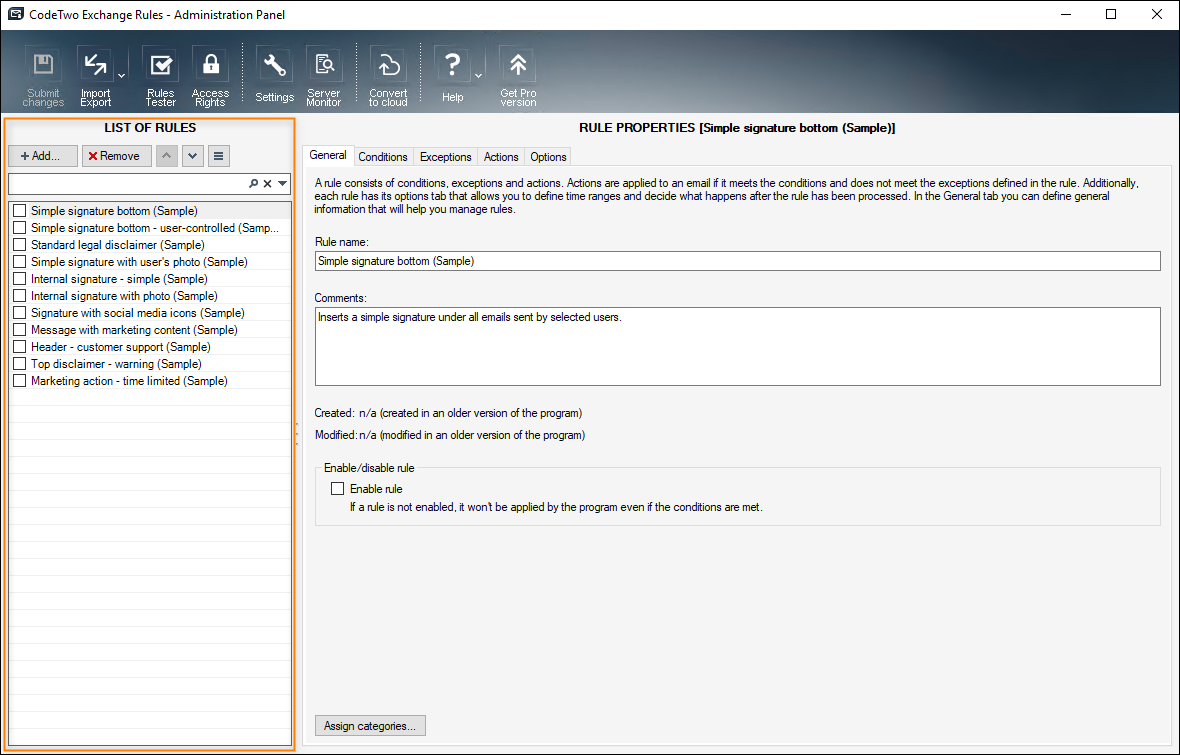The width and height of the screenshot is (1180, 755).
Task: Move selected rule down with arrow
Action: pos(193,156)
